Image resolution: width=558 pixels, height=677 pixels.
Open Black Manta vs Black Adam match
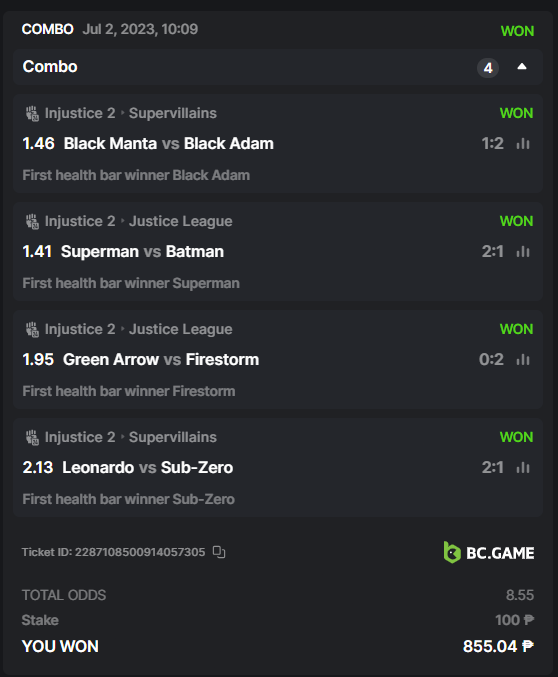click(x=168, y=143)
